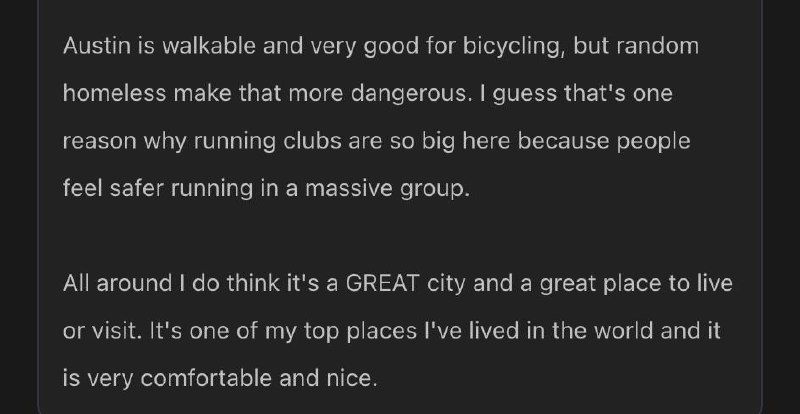Click the words "All around" starting second paragraph
Image resolution: width=800 pixels, height=414 pixels.
117,283
